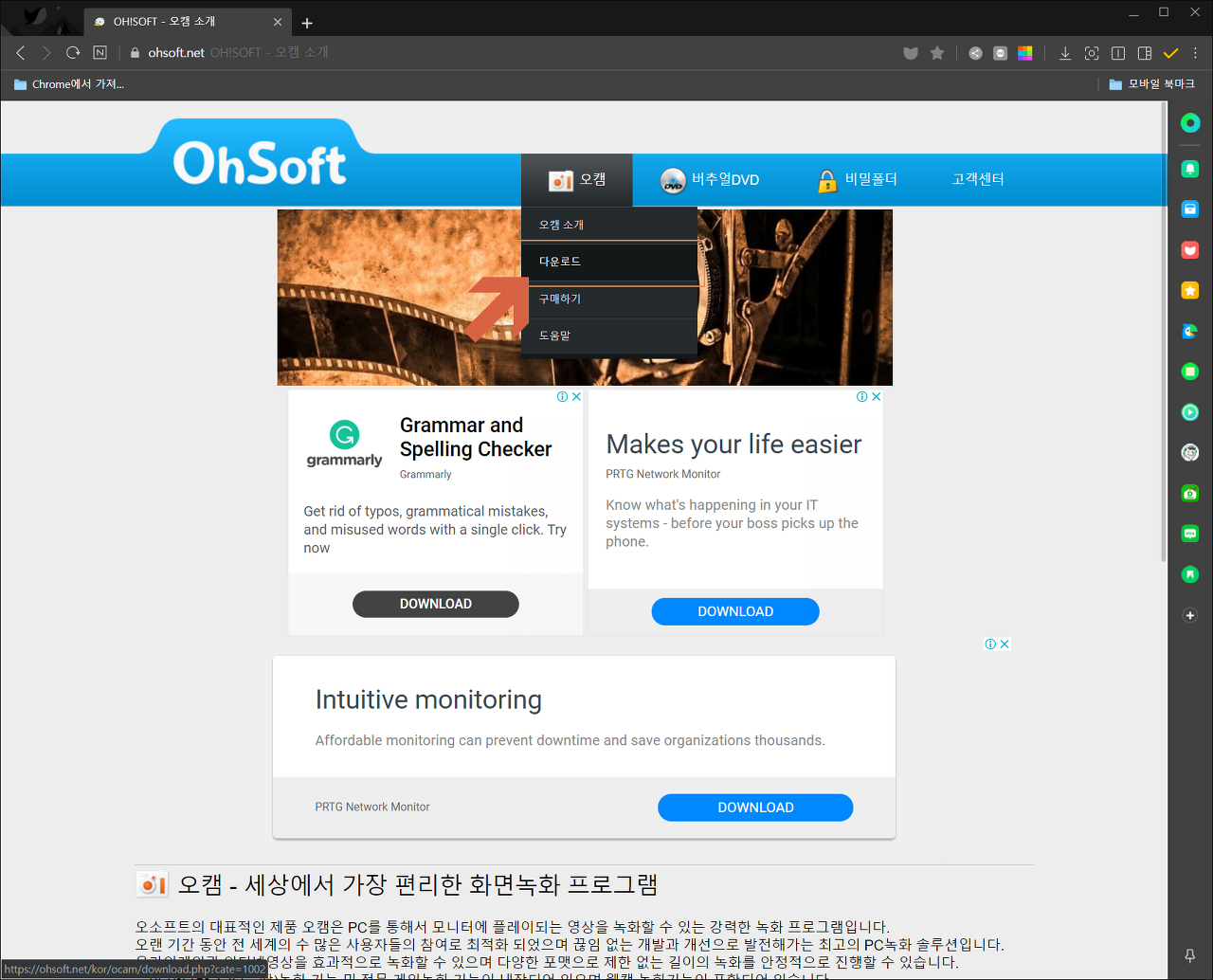Close the Grammarly ad with X

pos(576,397)
